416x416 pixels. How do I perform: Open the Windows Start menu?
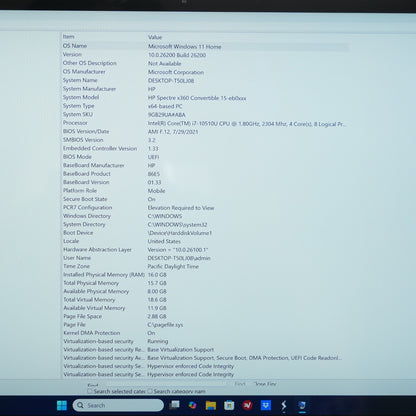tap(62, 405)
